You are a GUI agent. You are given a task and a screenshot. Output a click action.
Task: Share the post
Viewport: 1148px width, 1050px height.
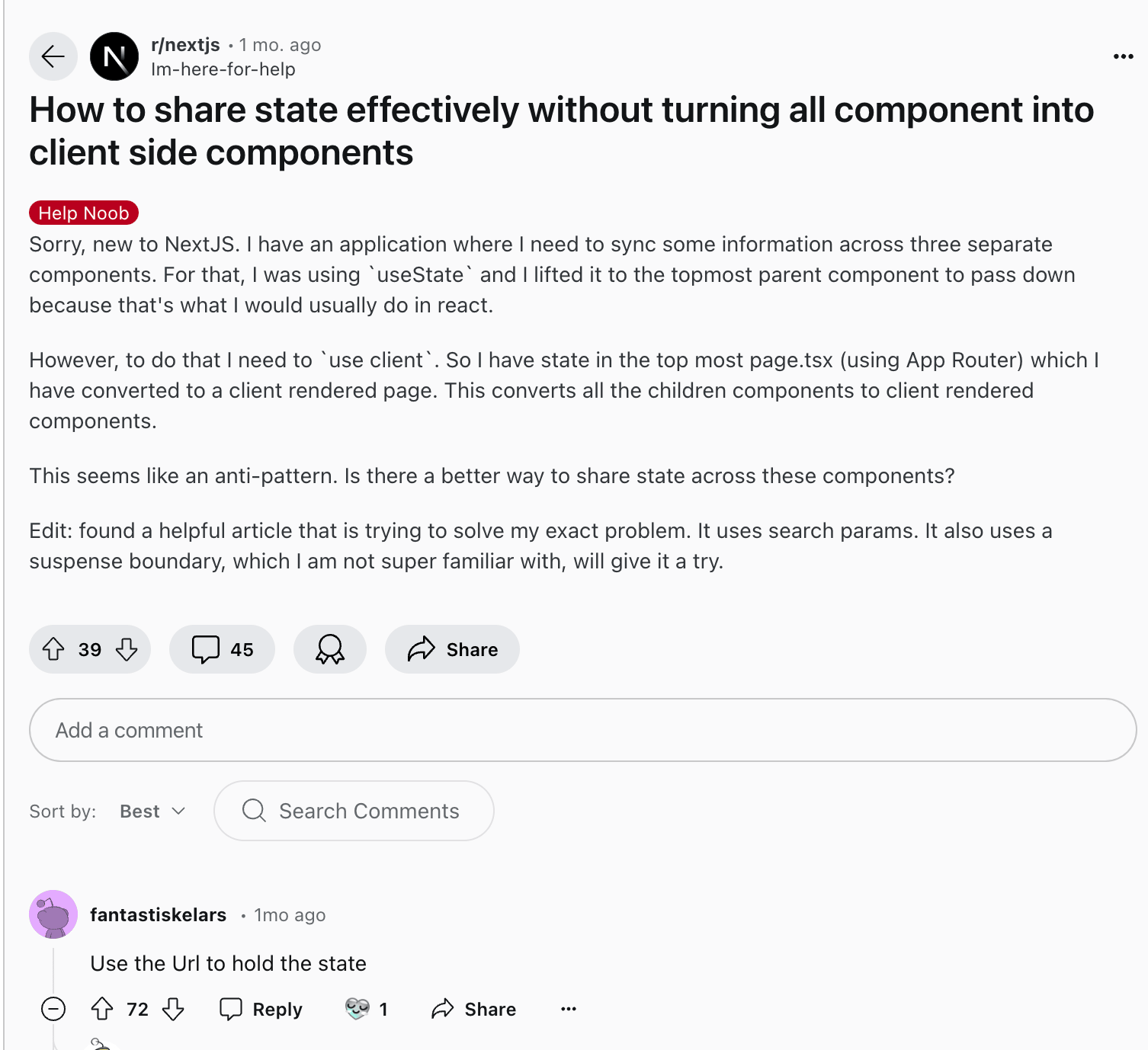point(452,649)
